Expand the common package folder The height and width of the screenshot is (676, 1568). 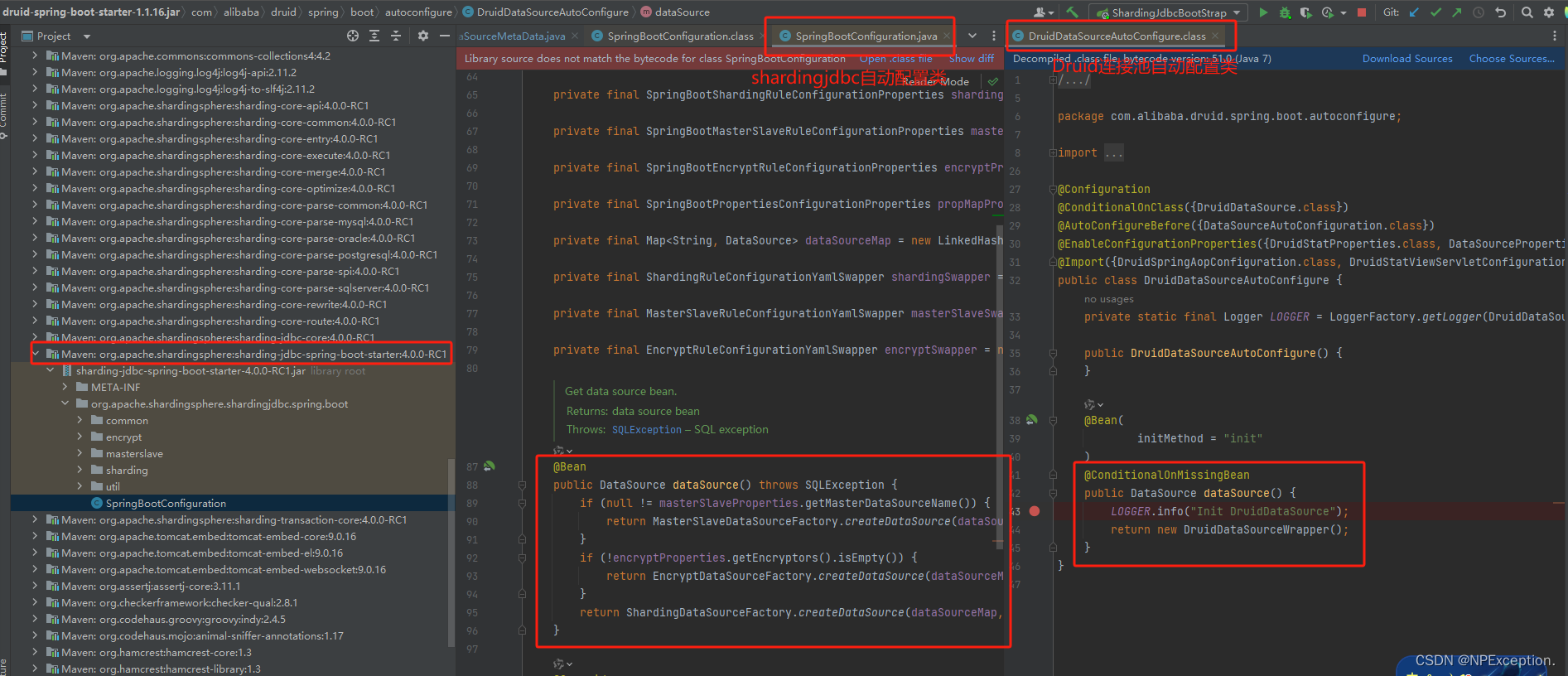click(x=80, y=420)
